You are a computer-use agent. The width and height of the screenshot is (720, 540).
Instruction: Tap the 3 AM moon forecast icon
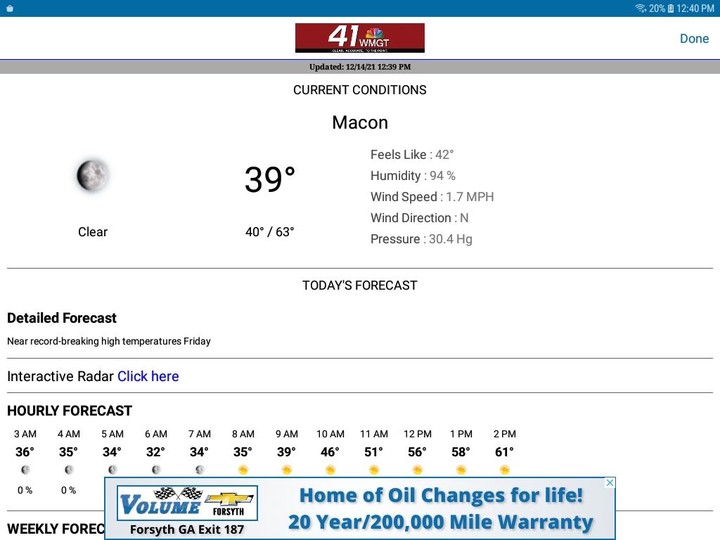coord(25,469)
